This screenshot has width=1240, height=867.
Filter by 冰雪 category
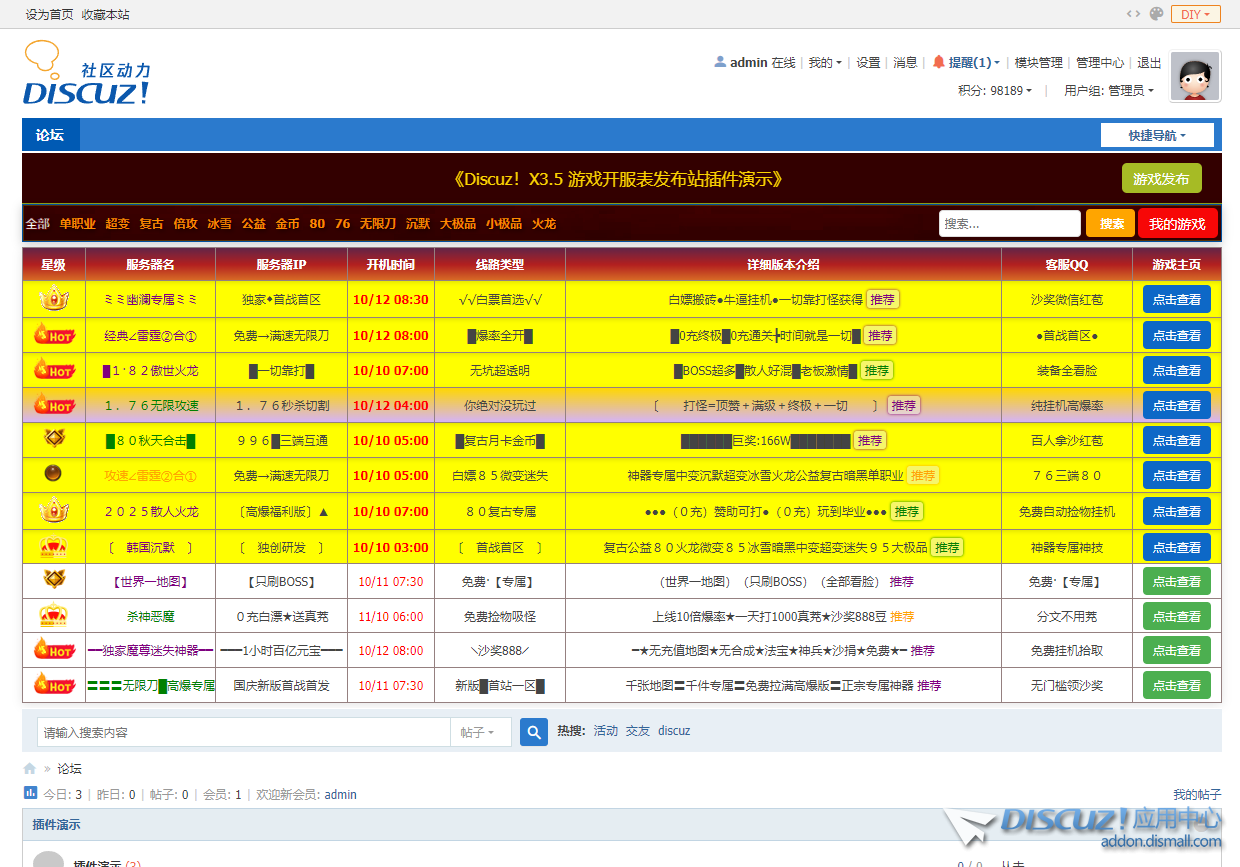click(x=220, y=223)
